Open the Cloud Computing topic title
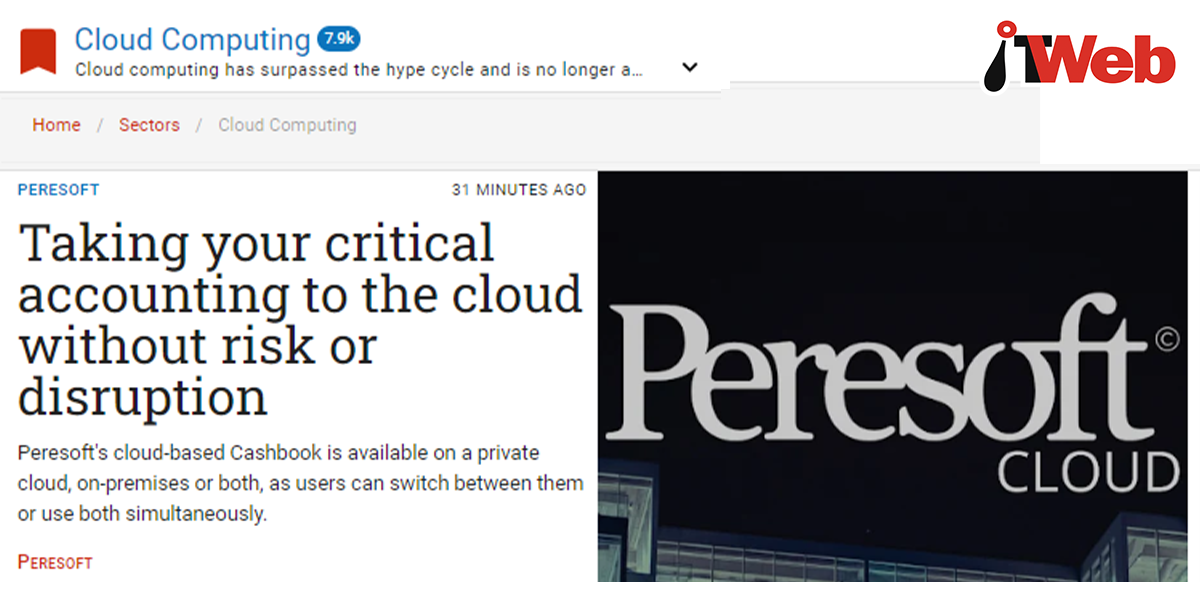This screenshot has height=600, width=1200. click(x=192, y=40)
